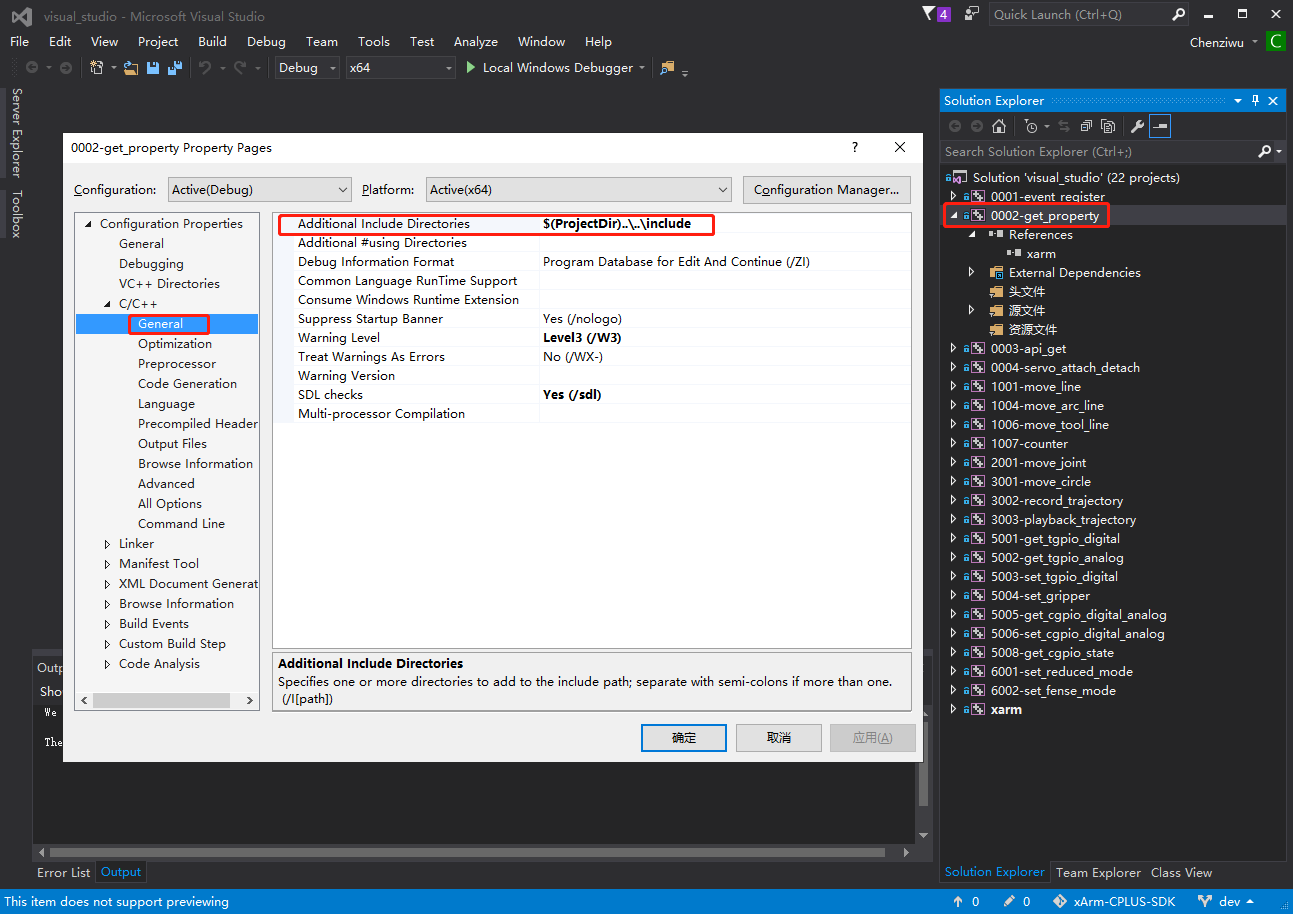Click the Save All toolbar icon
This screenshot has height=914, width=1293.
click(x=175, y=68)
